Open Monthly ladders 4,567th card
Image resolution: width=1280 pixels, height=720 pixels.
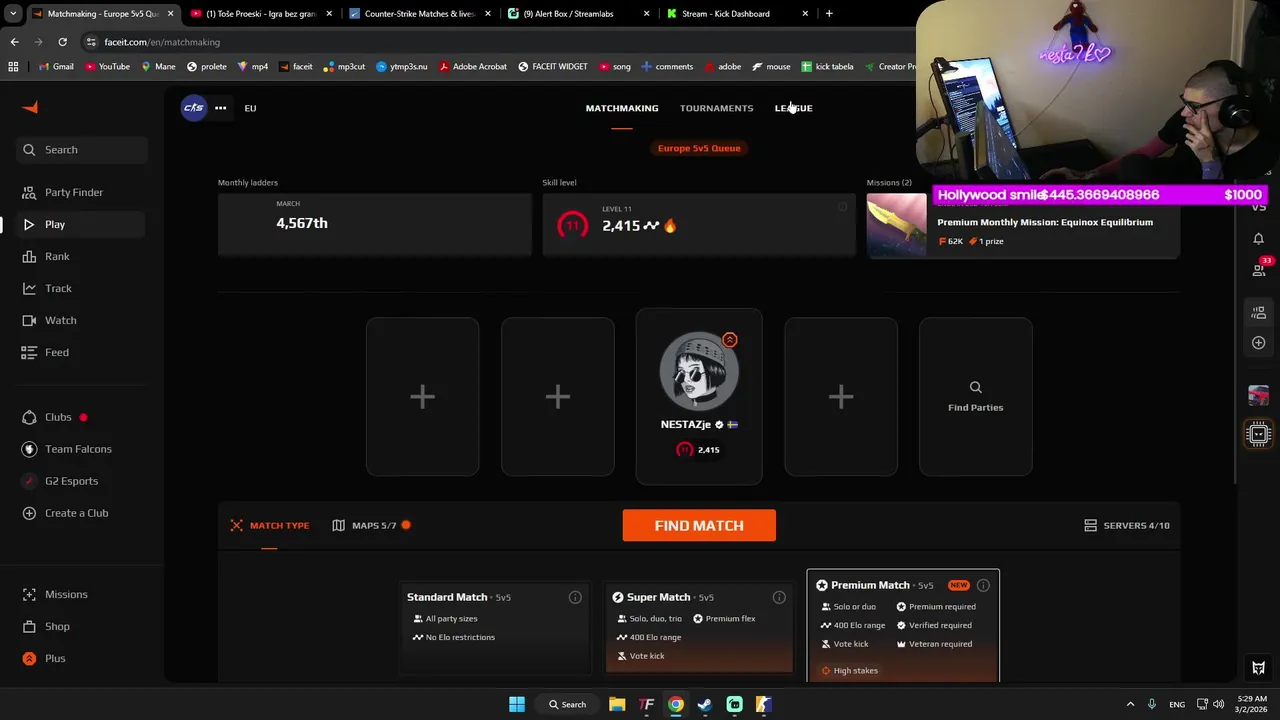pyautogui.click(x=374, y=225)
